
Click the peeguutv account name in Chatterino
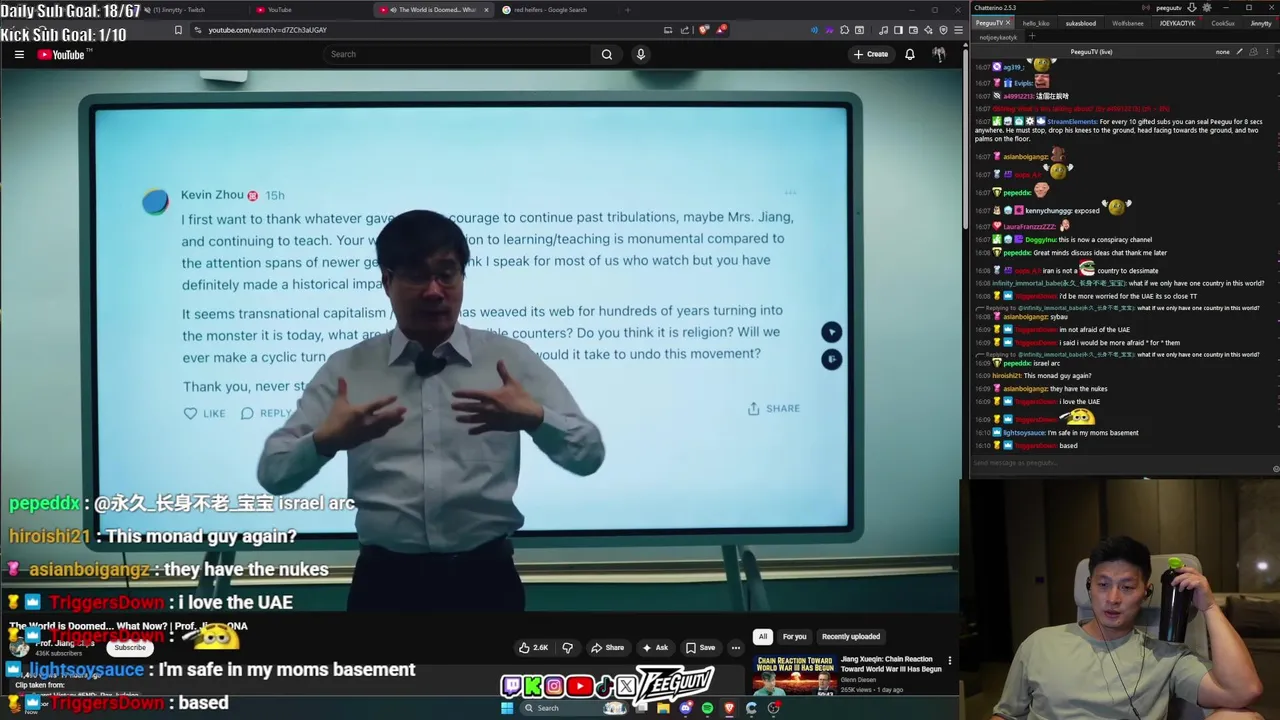tap(1169, 8)
